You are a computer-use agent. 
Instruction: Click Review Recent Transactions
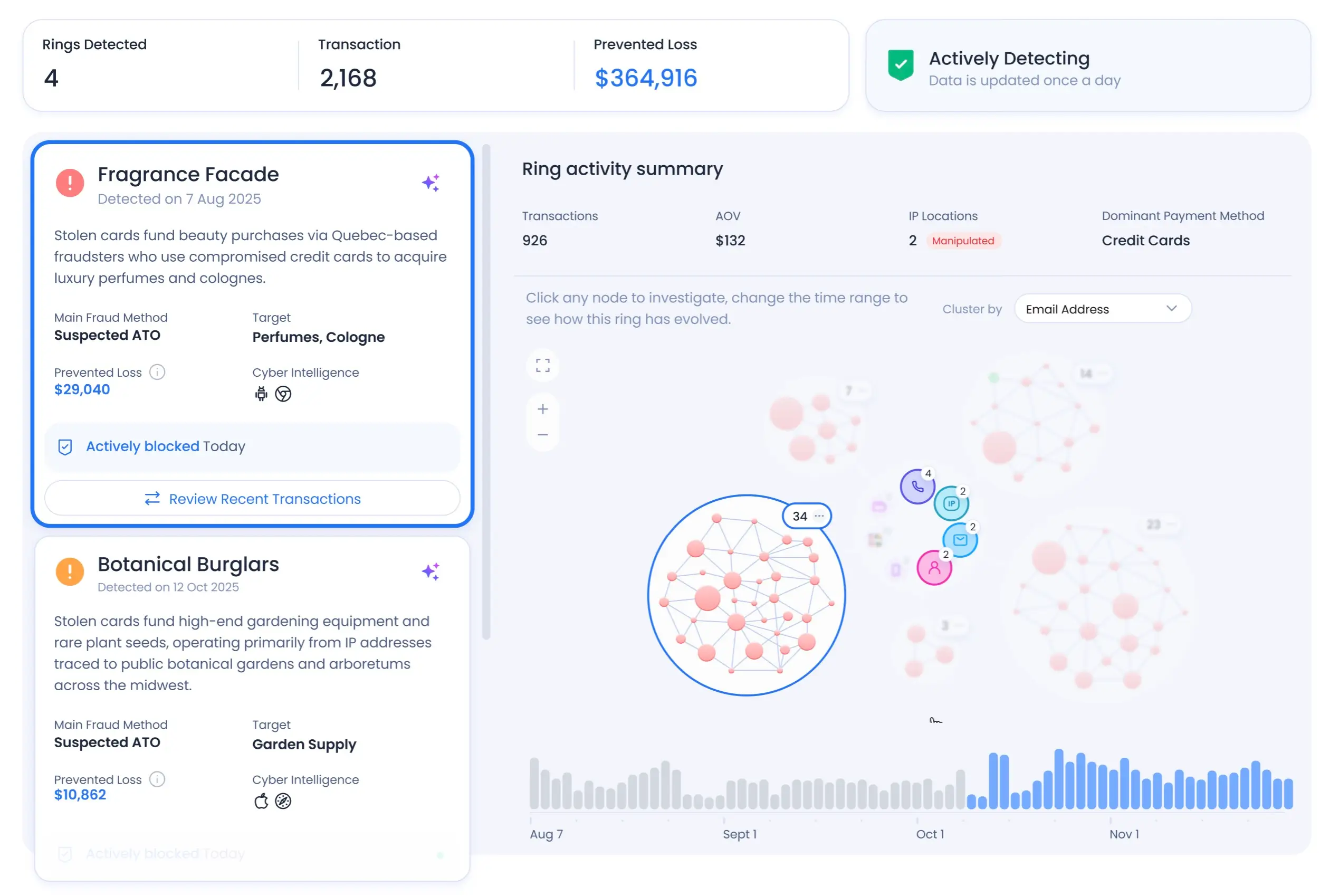tap(252, 498)
